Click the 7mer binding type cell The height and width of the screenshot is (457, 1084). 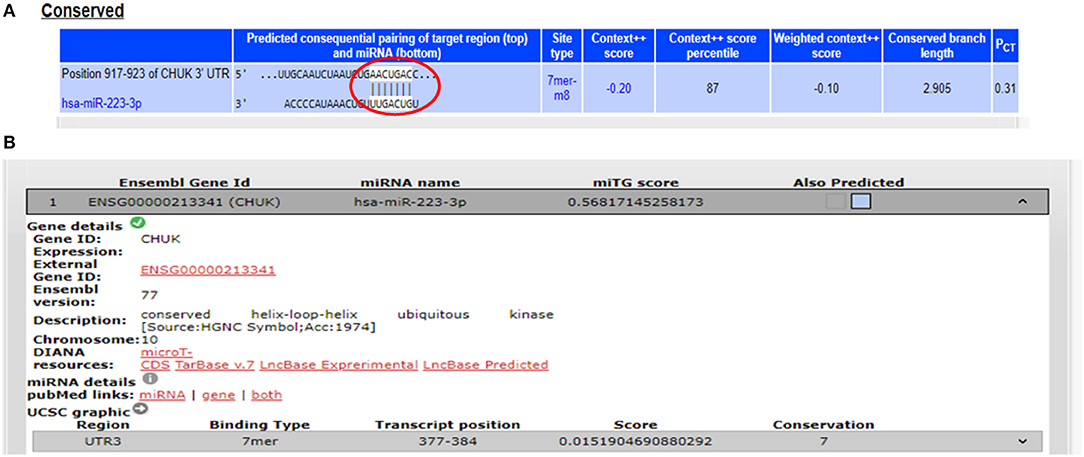[x=260, y=440]
